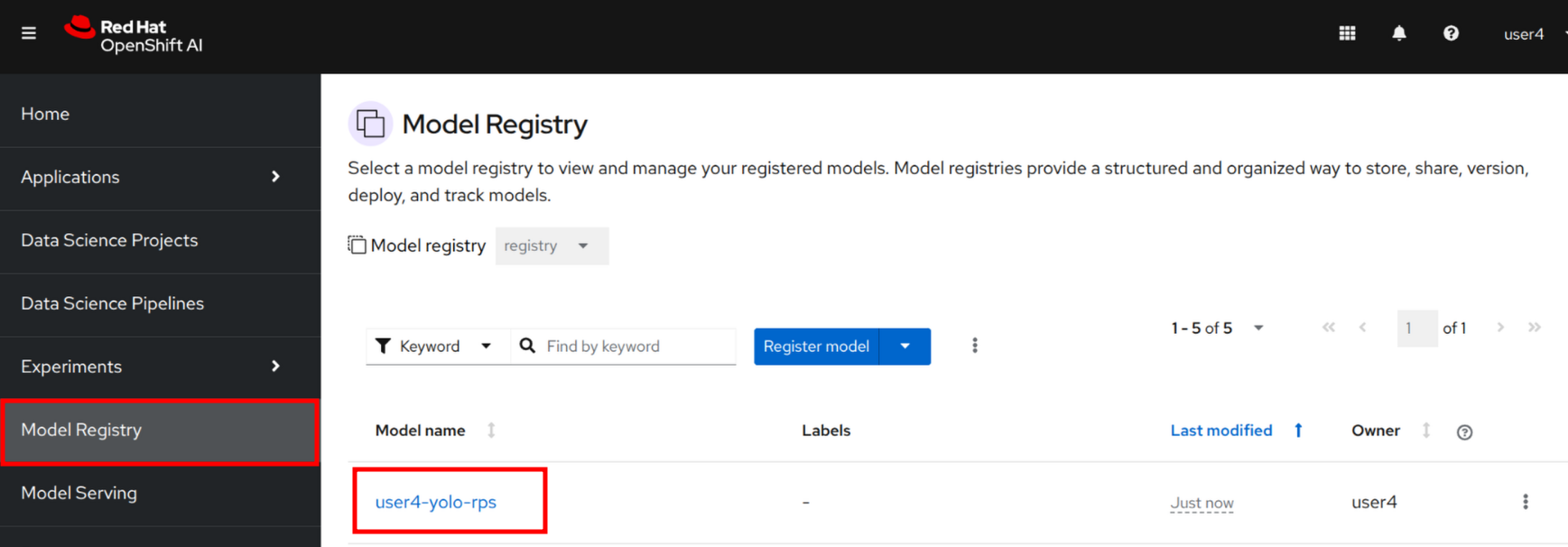Image resolution: width=1568 pixels, height=547 pixels.
Task: Toggle the hamburger navigation menu
Action: pos(29,33)
